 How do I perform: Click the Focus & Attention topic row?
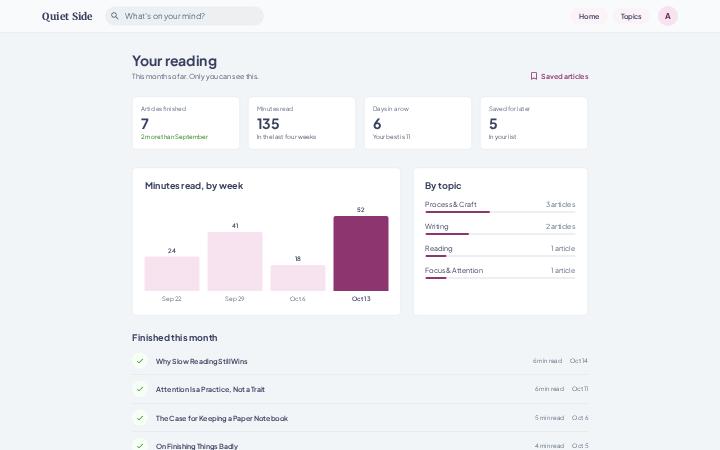click(500, 273)
